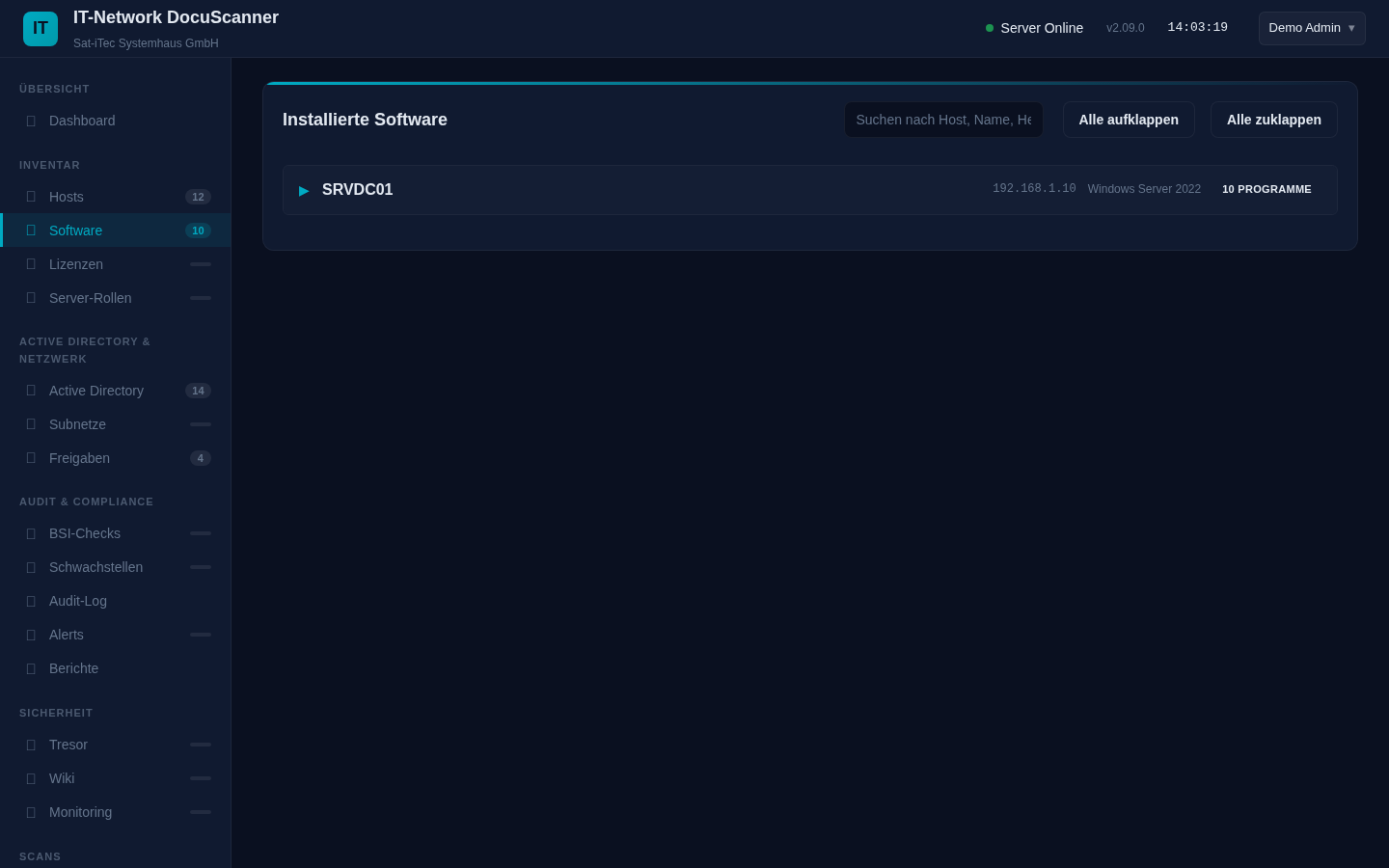Click the Active Directory sidebar icon
The width and height of the screenshot is (1389, 868).
(31, 391)
